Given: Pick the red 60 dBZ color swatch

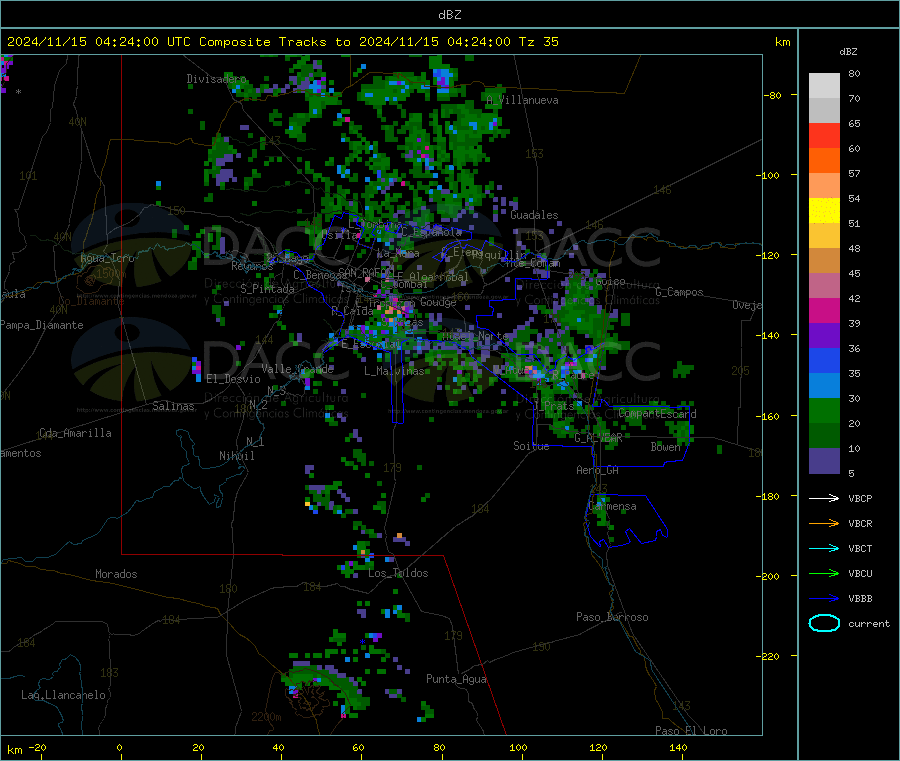Looking at the screenshot, I should pyautogui.click(x=824, y=135).
